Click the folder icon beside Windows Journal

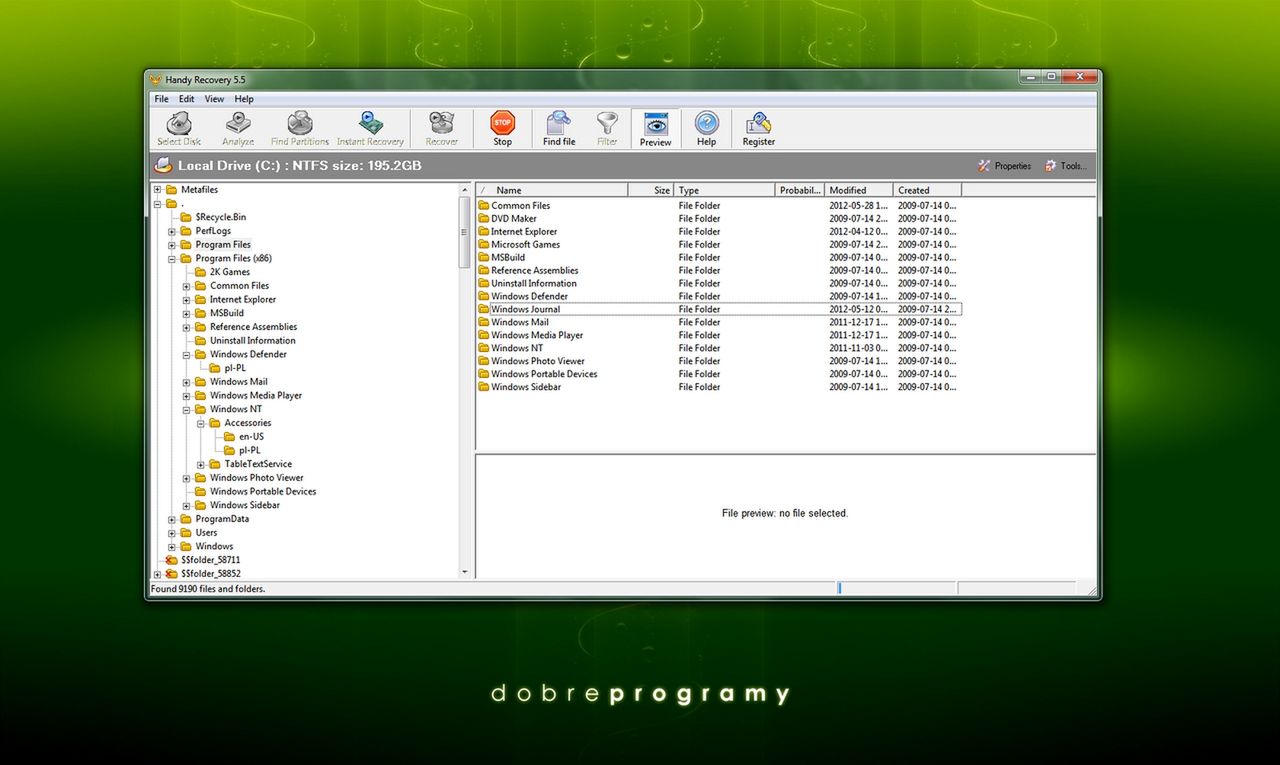(484, 310)
